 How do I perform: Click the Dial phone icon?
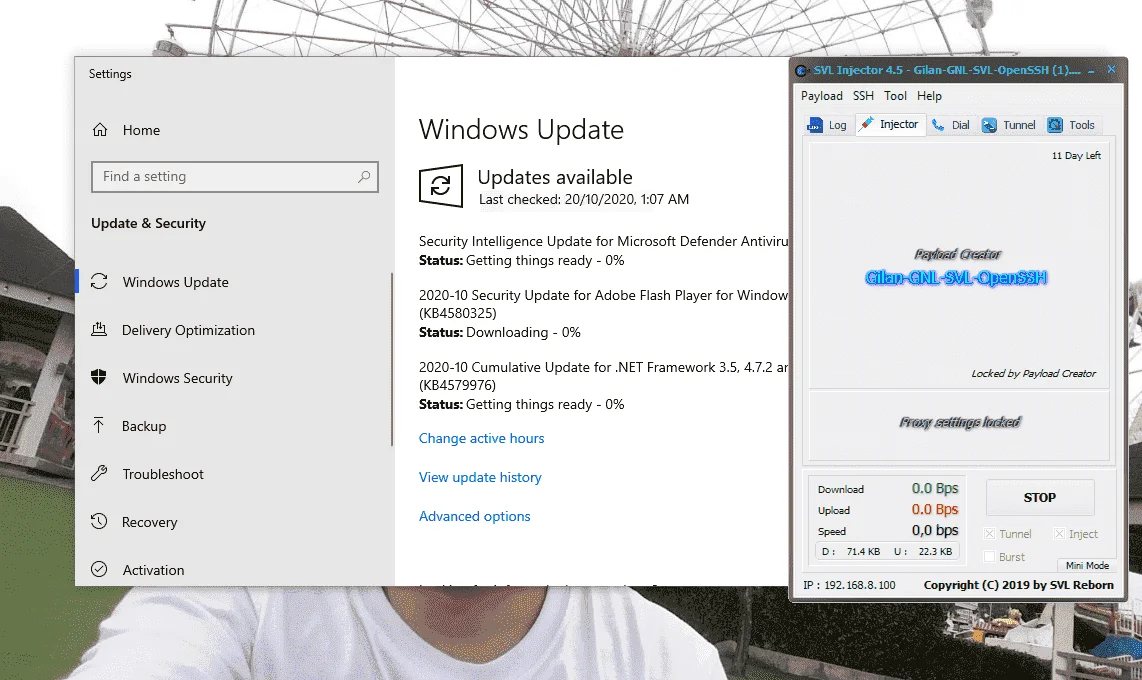[938, 125]
